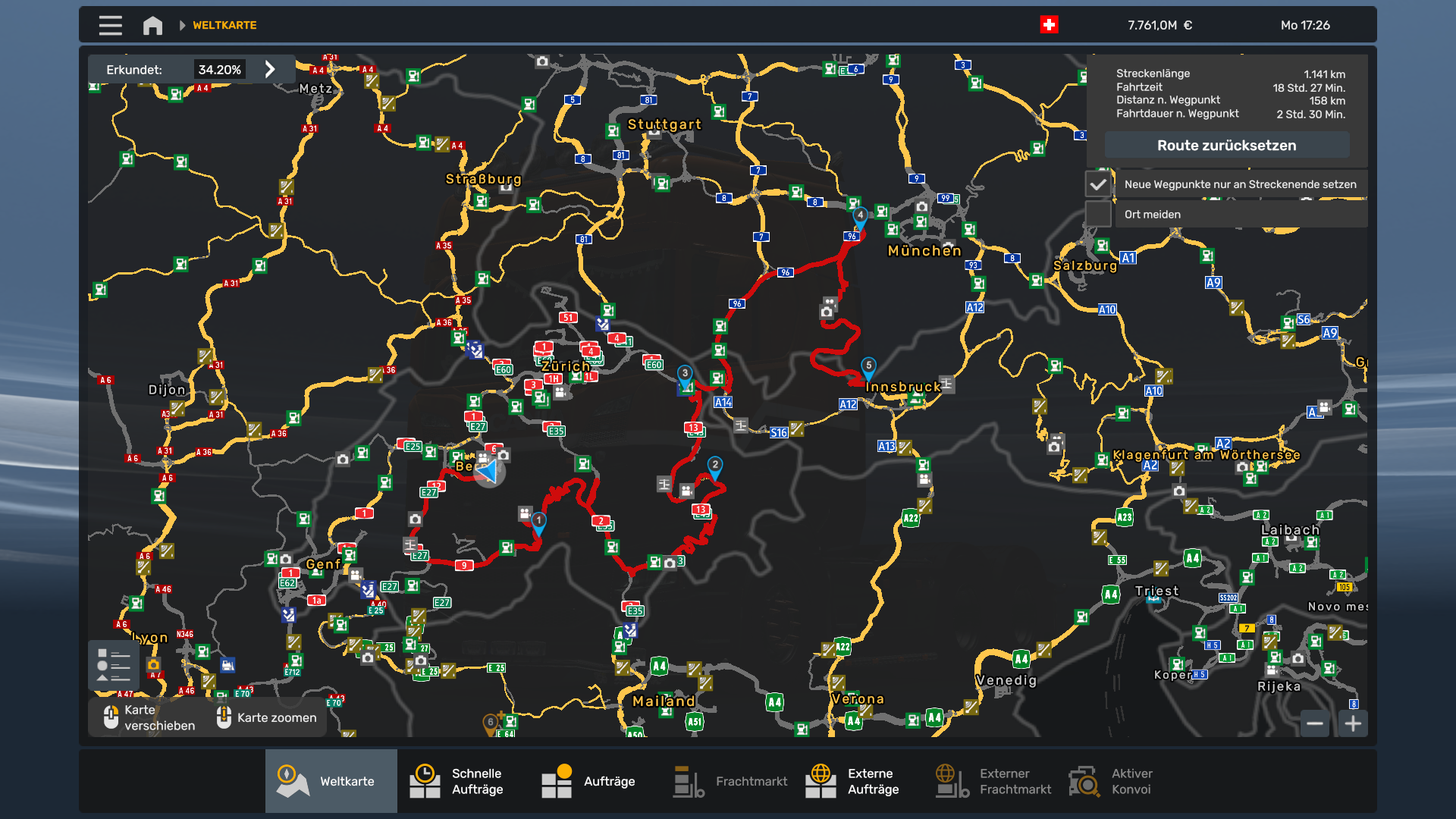The width and height of the screenshot is (1456, 819).
Task: Click the camera viewpoint icon above Stuttgart
Action: (541, 61)
